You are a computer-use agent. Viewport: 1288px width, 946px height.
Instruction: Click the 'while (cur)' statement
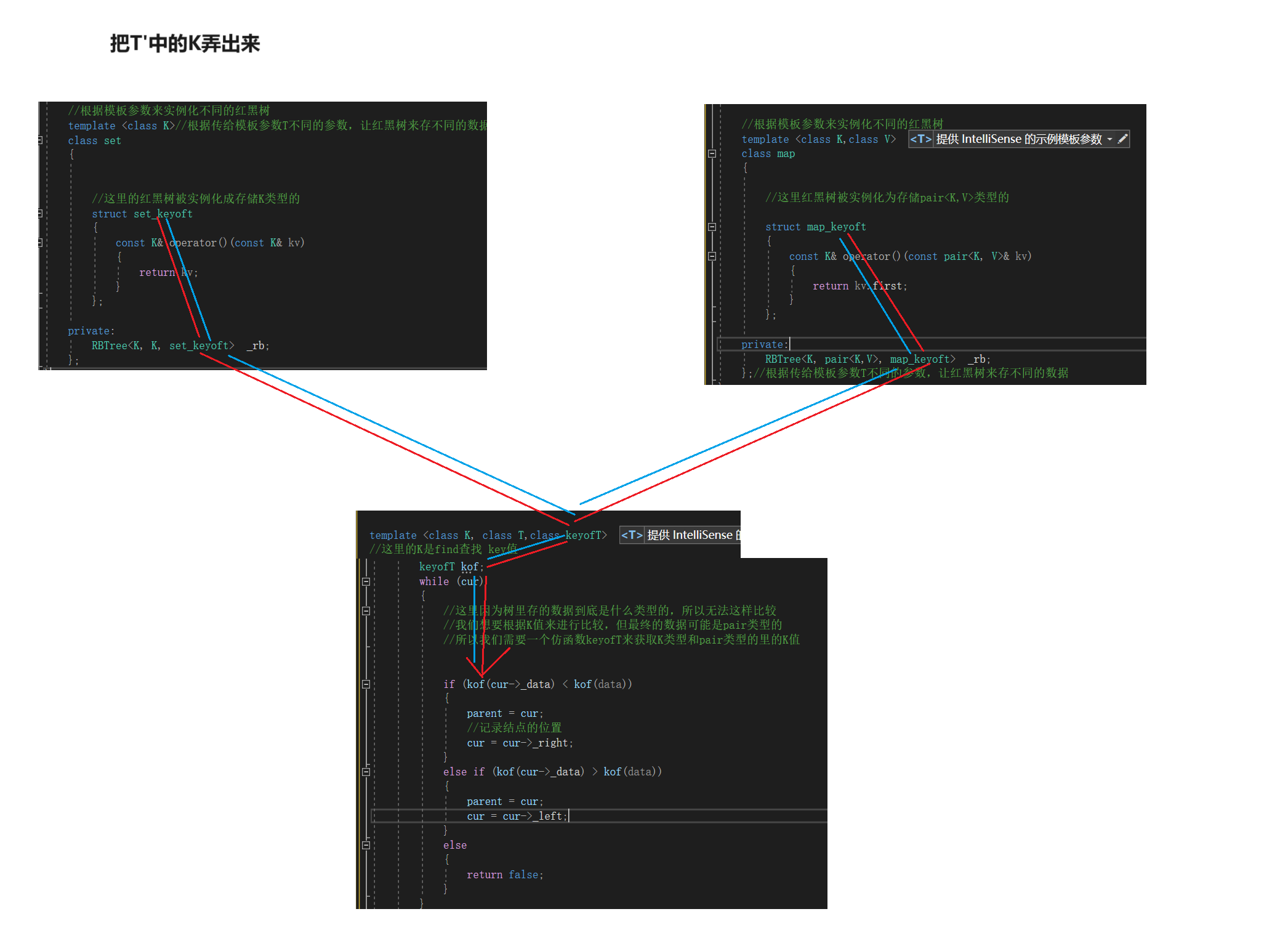(x=452, y=581)
